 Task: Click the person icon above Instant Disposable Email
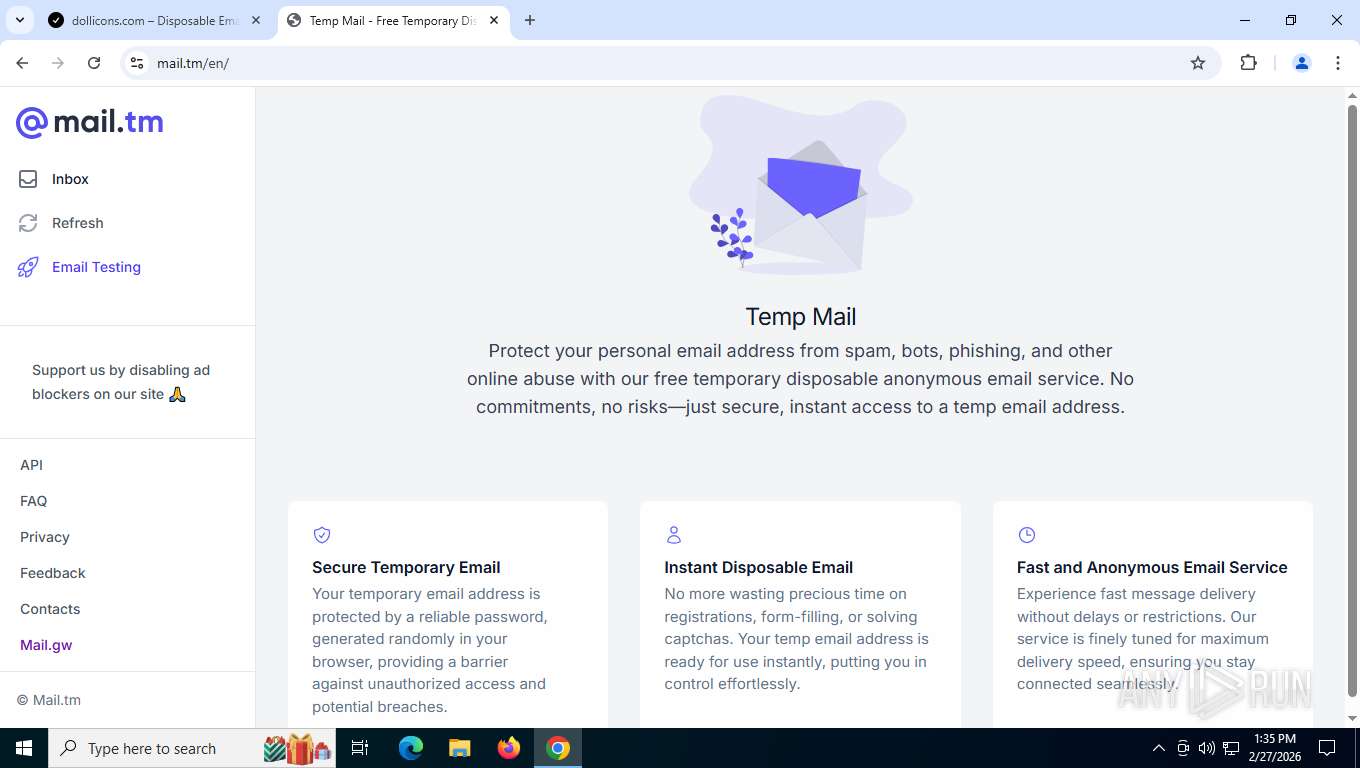pyautogui.click(x=674, y=535)
